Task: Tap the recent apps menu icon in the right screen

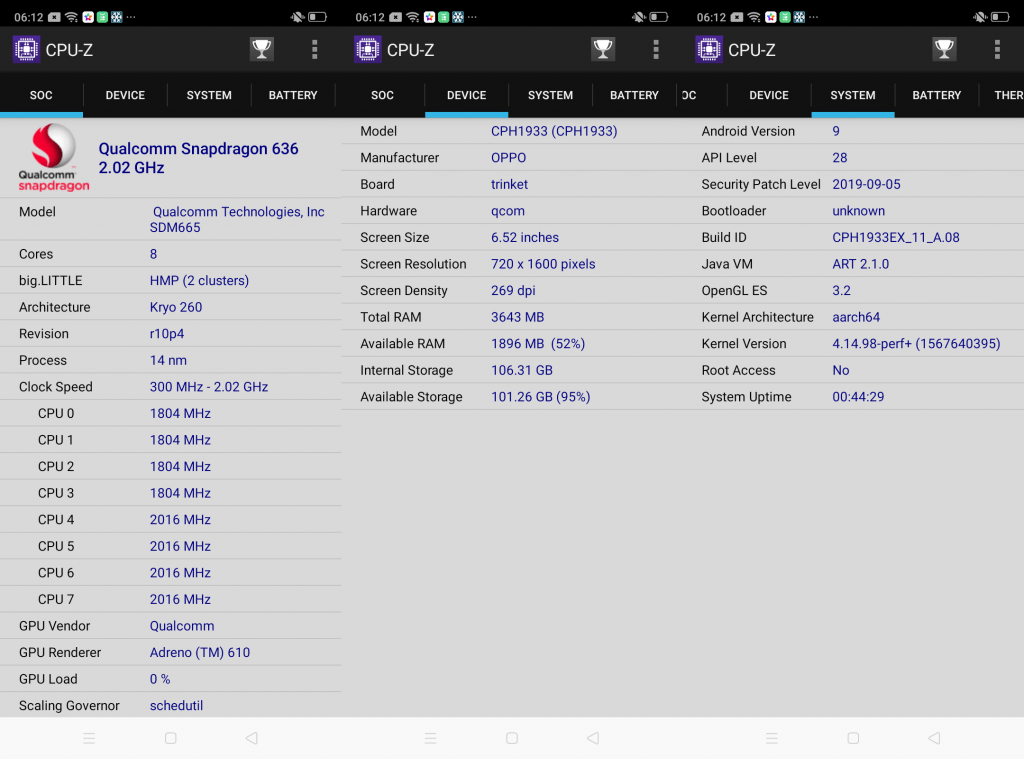Action: [x=772, y=738]
